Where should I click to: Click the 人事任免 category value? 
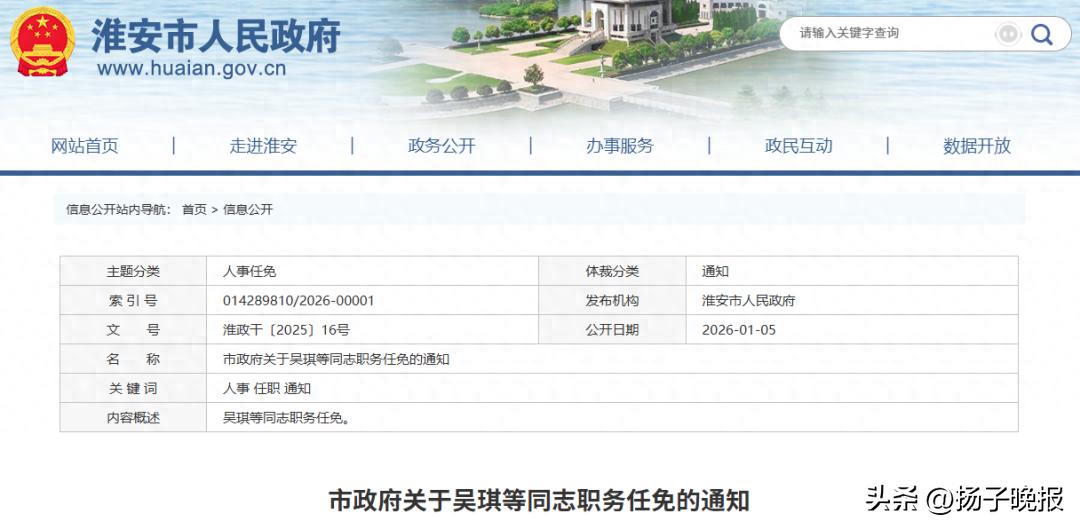(249, 272)
